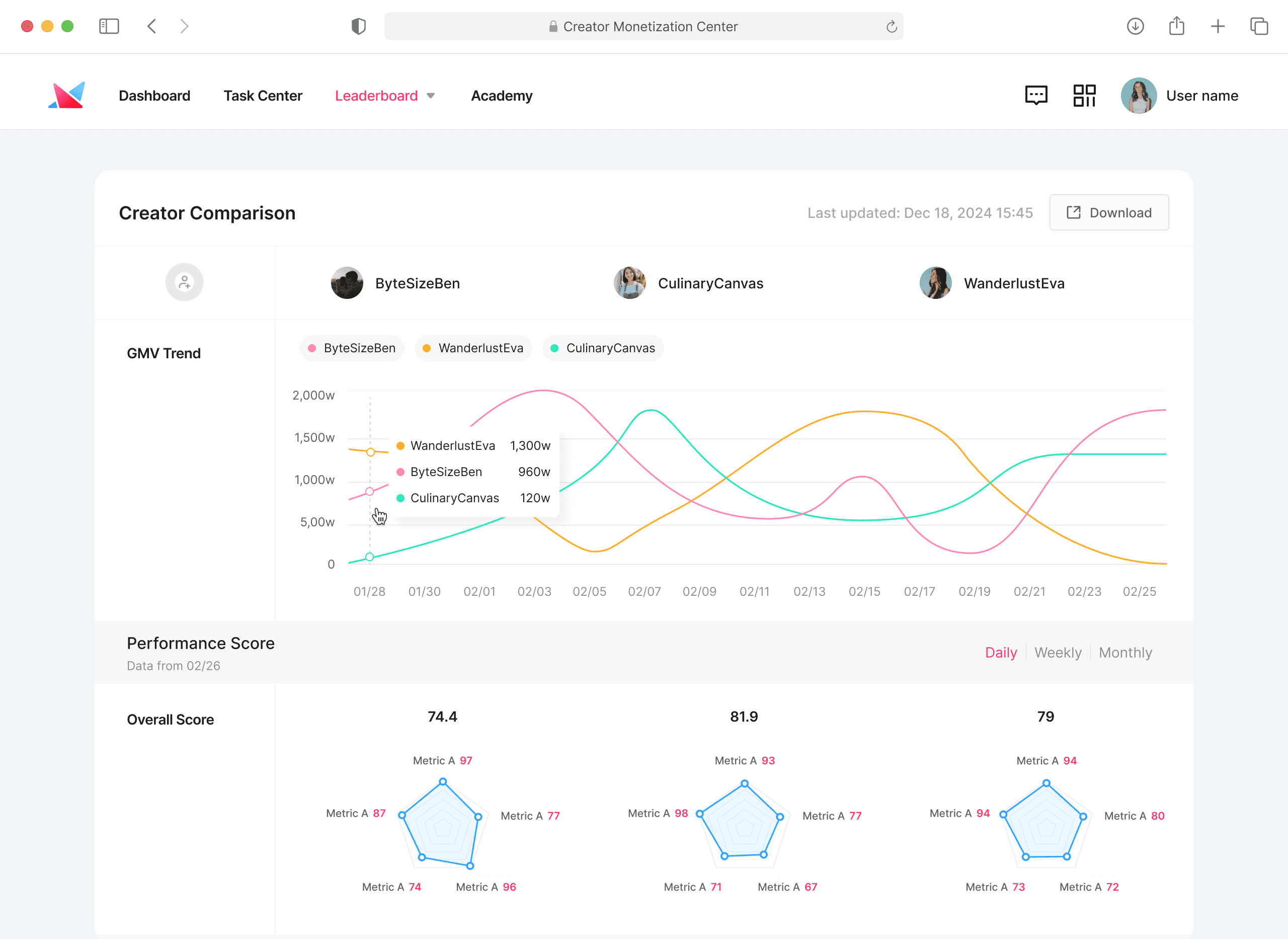1288x939 pixels.
Task: Click the Metric A 97 label
Action: pyautogui.click(x=442, y=760)
